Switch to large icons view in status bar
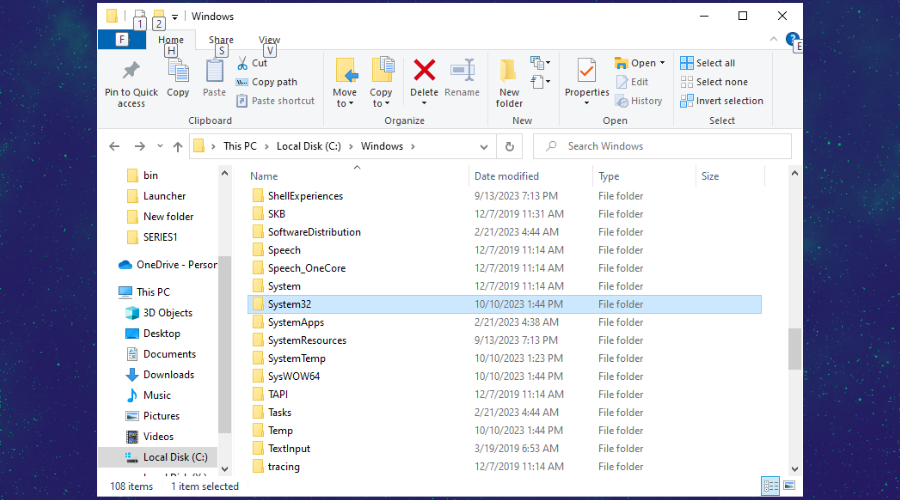 (x=789, y=486)
